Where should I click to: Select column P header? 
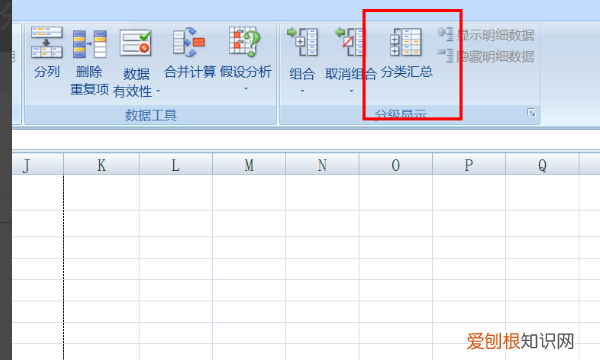[x=469, y=165]
